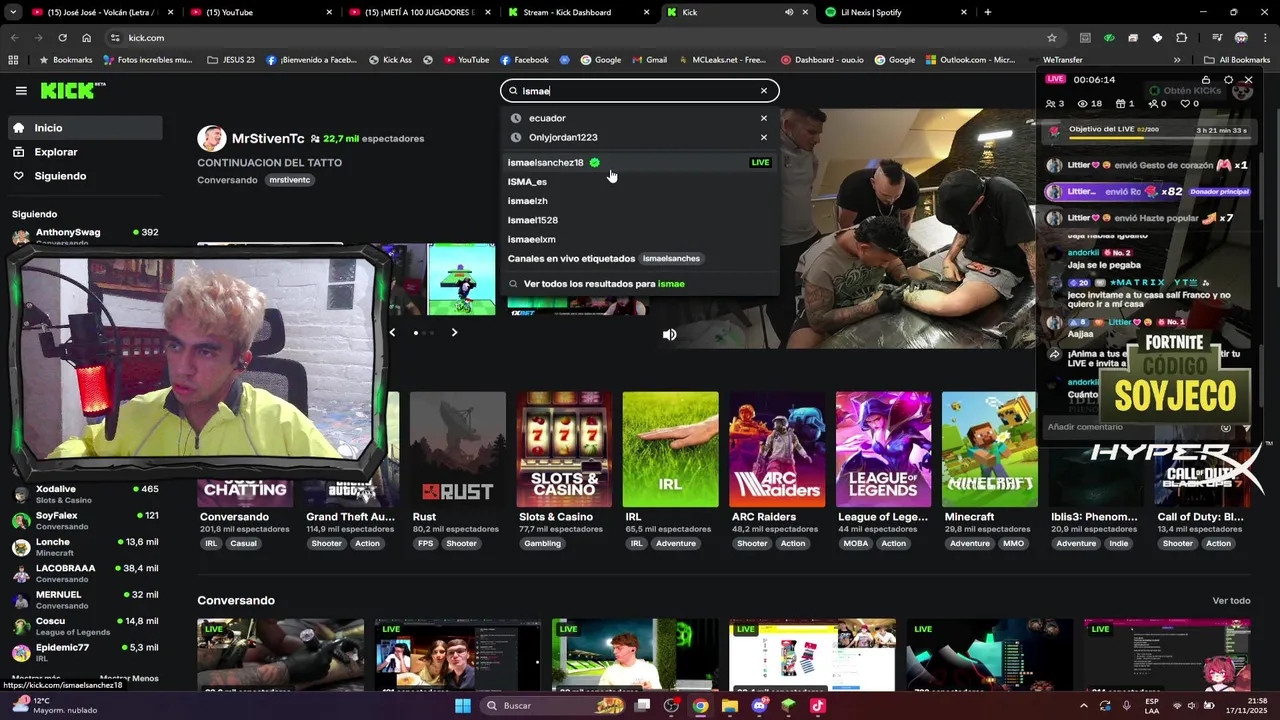Viewport: 1280px width, 720px height.
Task: Open SoyFalex followed channel
Action: (x=84, y=520)
